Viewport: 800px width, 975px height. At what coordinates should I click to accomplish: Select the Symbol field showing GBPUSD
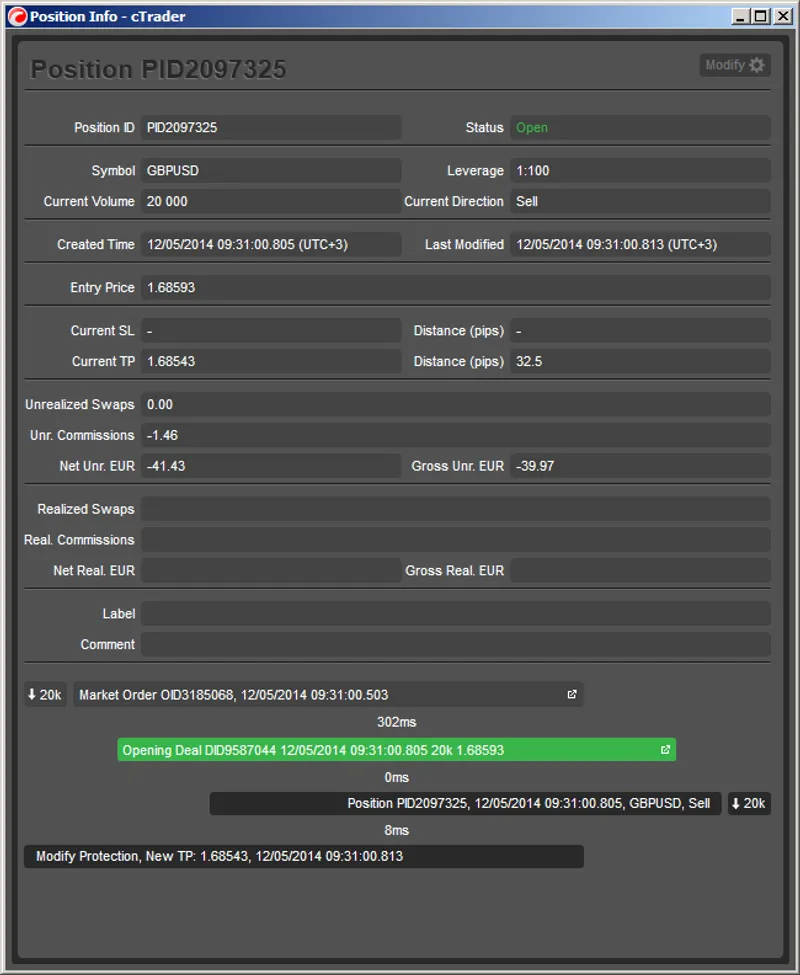[x=270, y=170]
